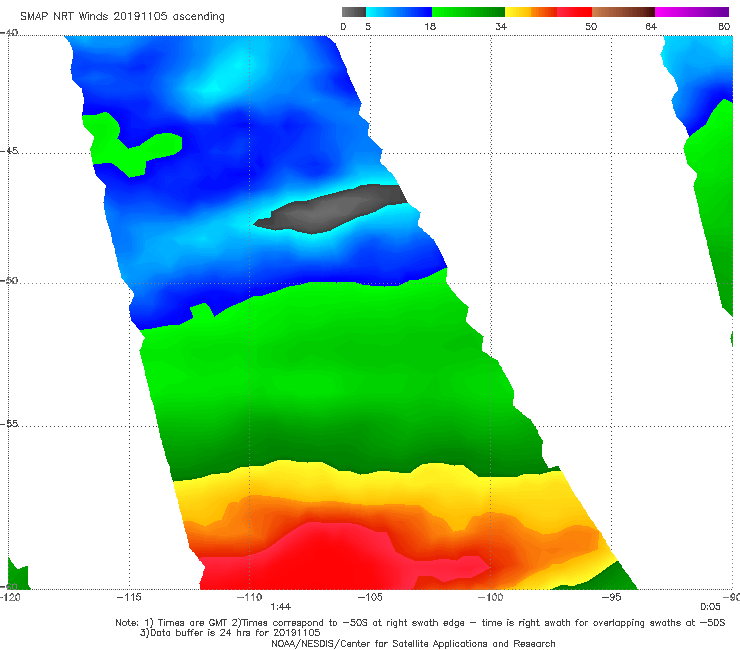
Task: Click the longitude label '-110'
Action: click(x=249, y=597)
